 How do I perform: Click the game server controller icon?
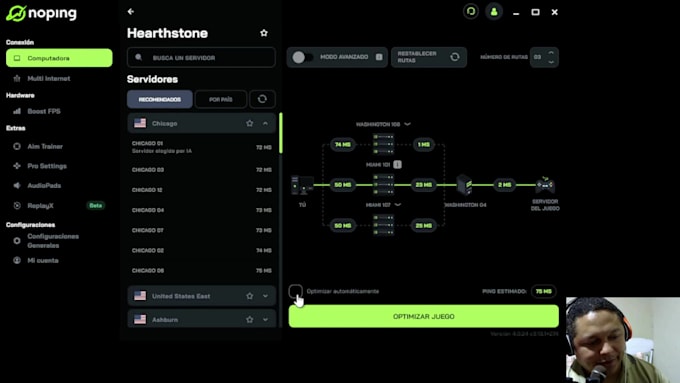pyautogui.click(x=545, y=185)
